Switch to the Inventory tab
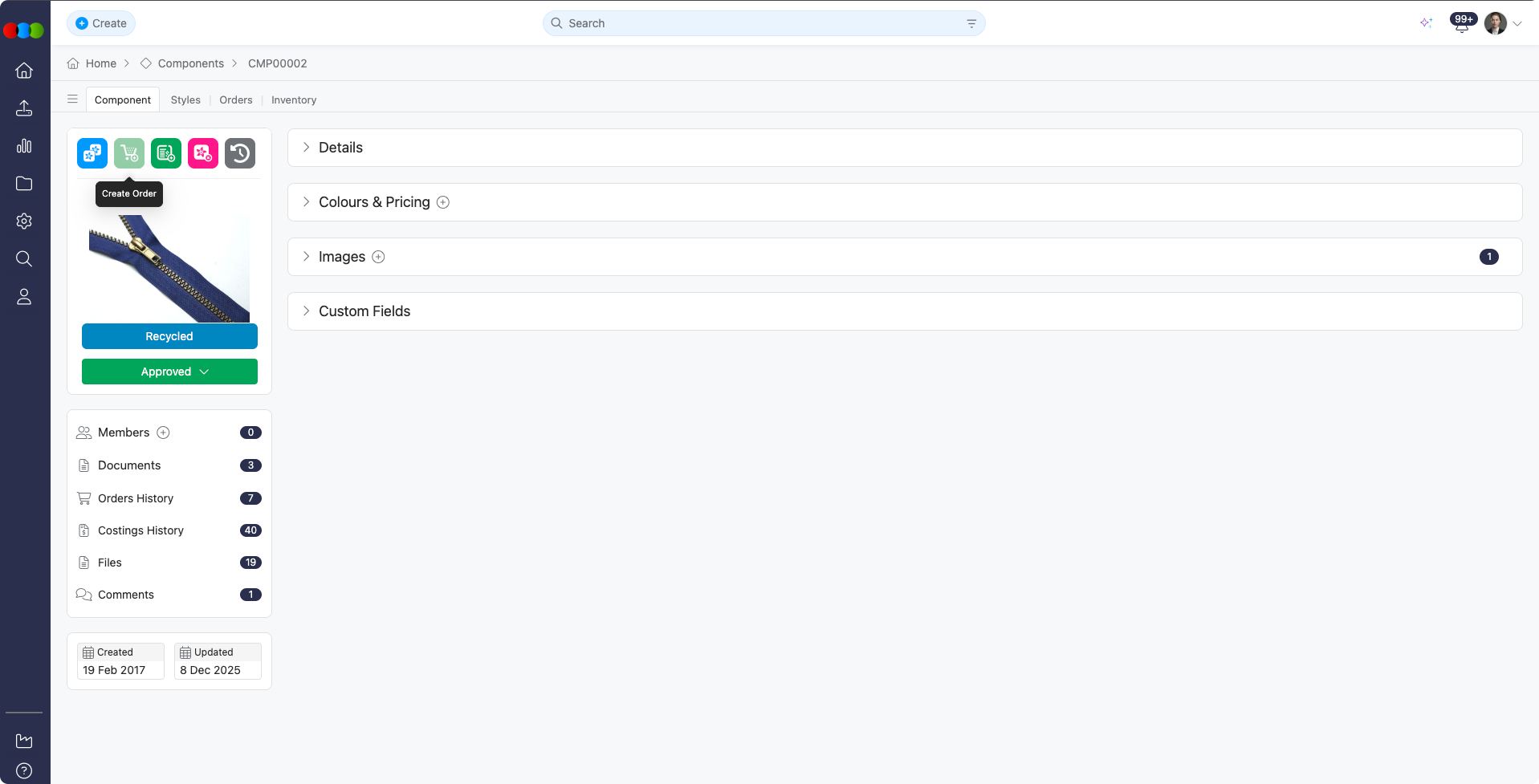Image resolution: width=1539 pixels, height=784 pixels. (x=293, y=100)
